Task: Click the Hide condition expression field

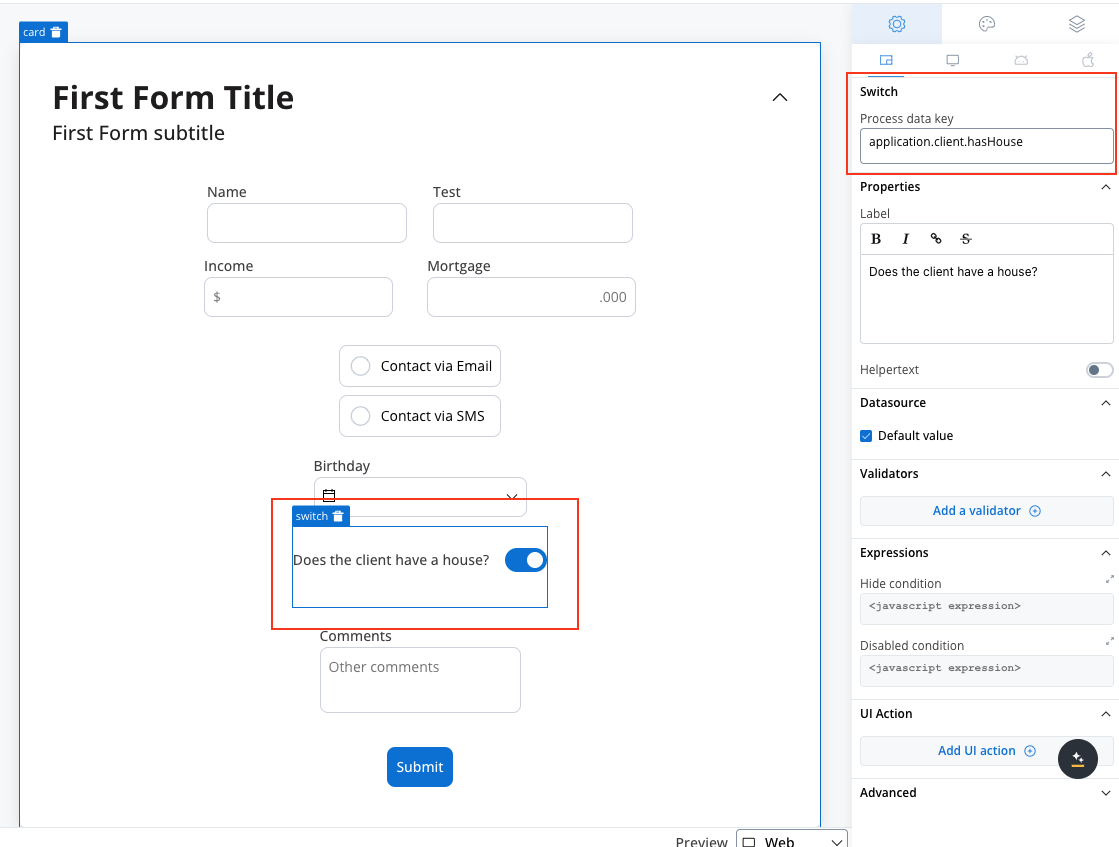Action: pos(986,609)
